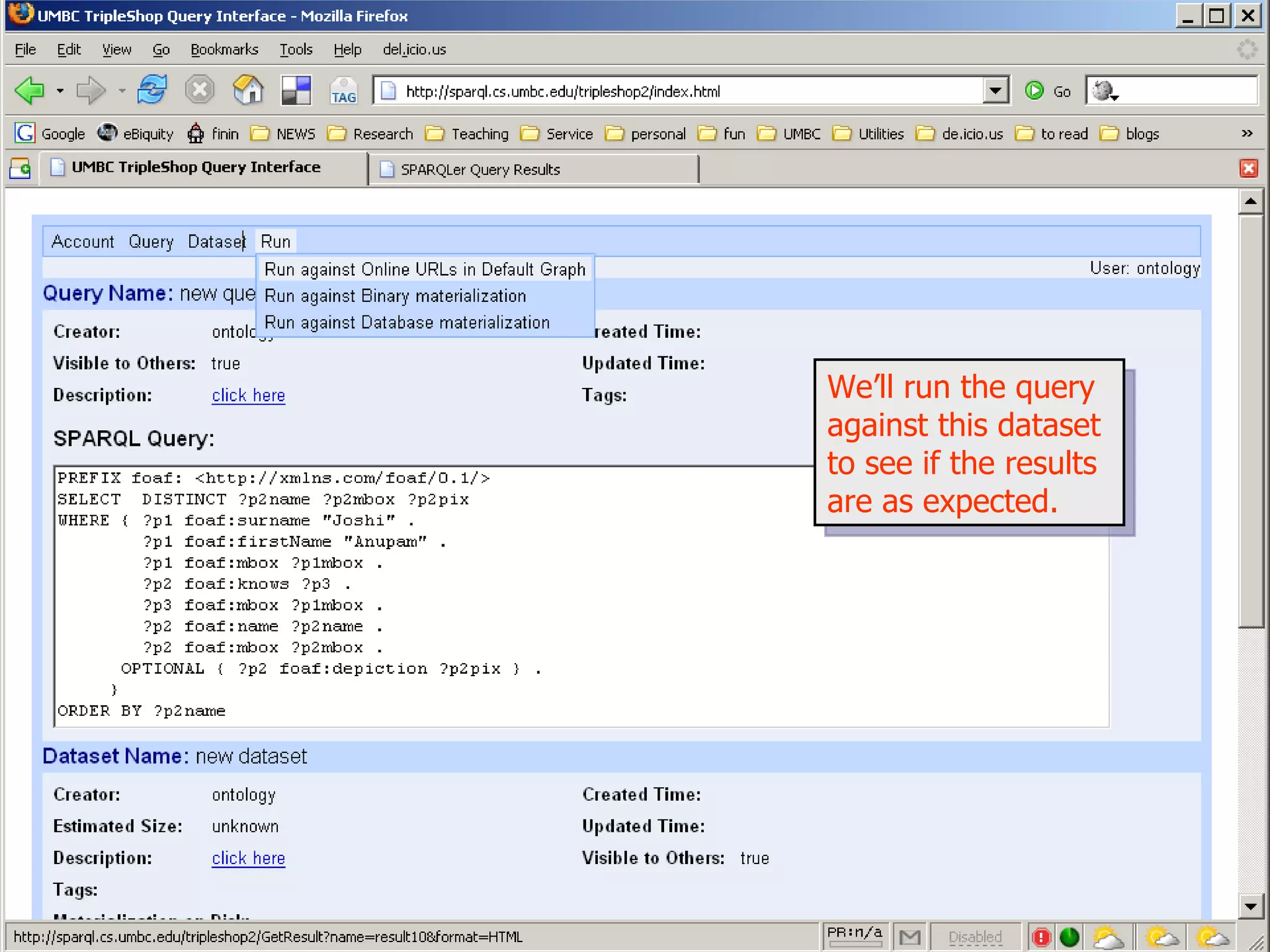Expand the address bar URL history dropdown
The image size is (1270, 952).
[x=995, y=91]
